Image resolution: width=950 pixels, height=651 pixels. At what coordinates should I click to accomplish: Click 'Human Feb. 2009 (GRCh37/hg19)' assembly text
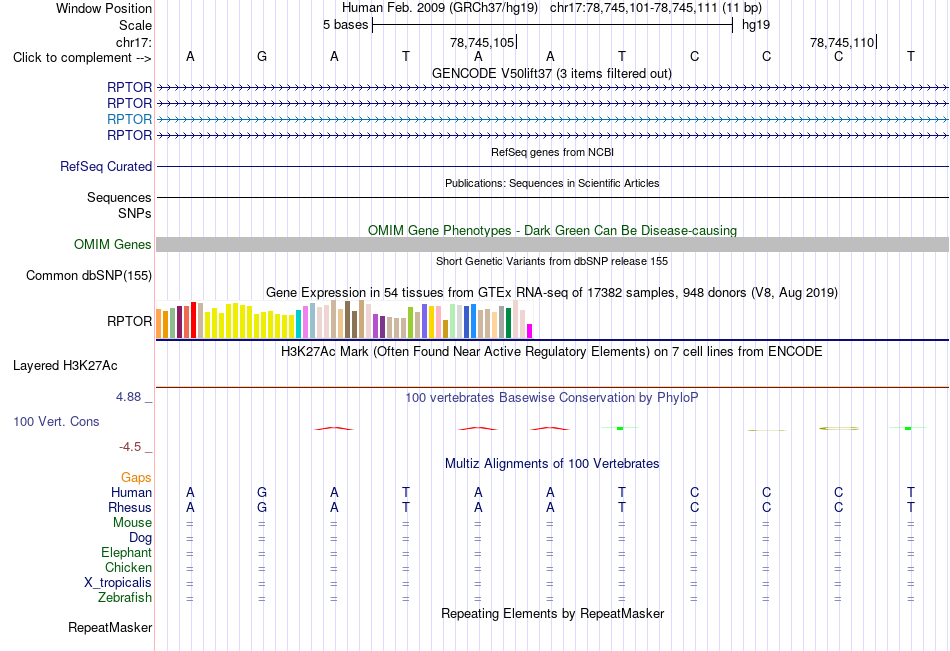[440, 8]
